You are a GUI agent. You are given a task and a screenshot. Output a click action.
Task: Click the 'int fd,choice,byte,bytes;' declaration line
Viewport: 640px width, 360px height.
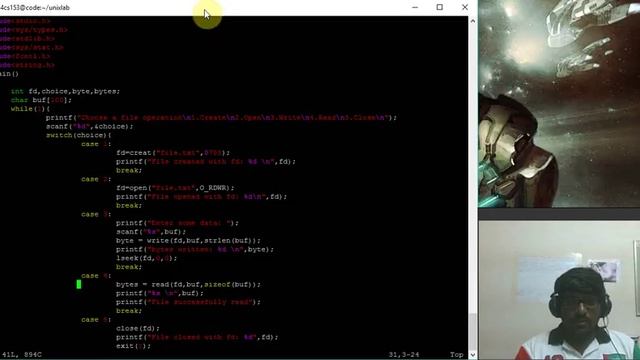[65, 91]
